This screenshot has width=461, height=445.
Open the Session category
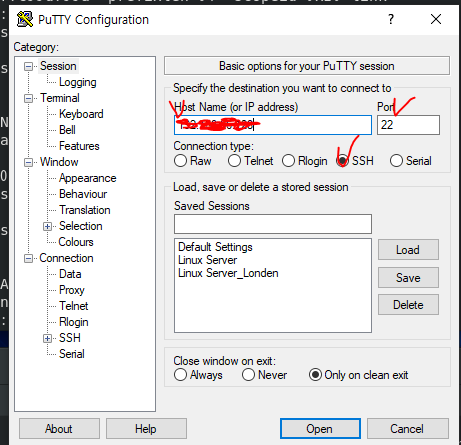[x=58, y=66]
